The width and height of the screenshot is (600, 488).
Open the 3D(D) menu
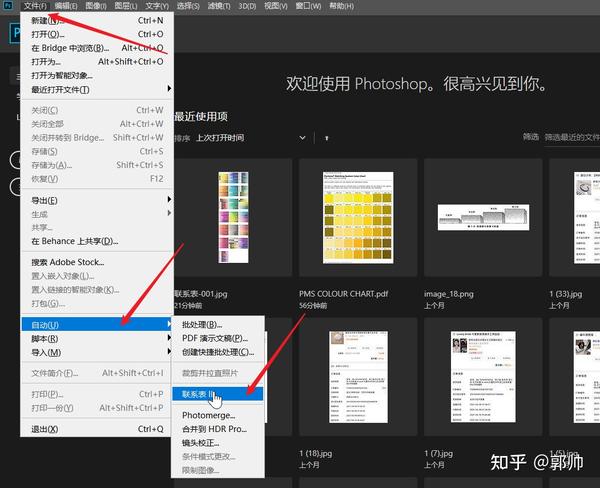point(247,6)
